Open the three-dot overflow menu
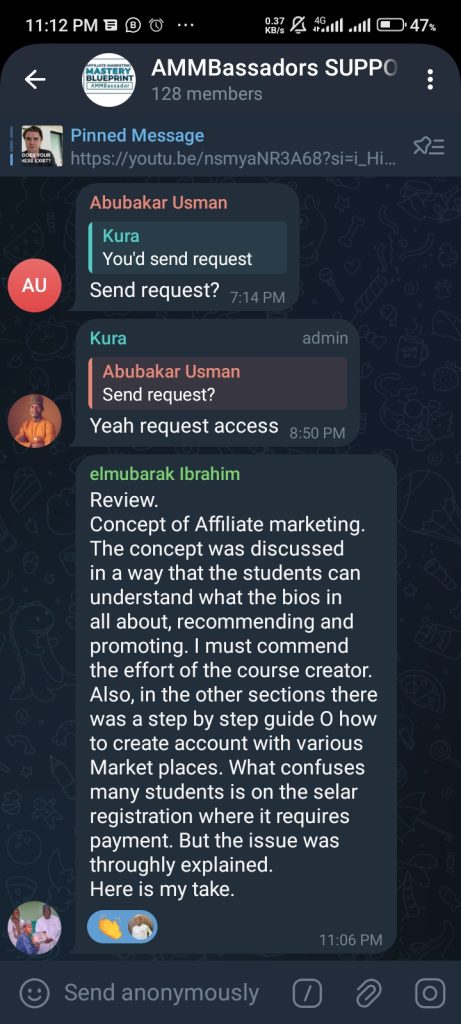461x1024 pixels. tap(430, 80)
